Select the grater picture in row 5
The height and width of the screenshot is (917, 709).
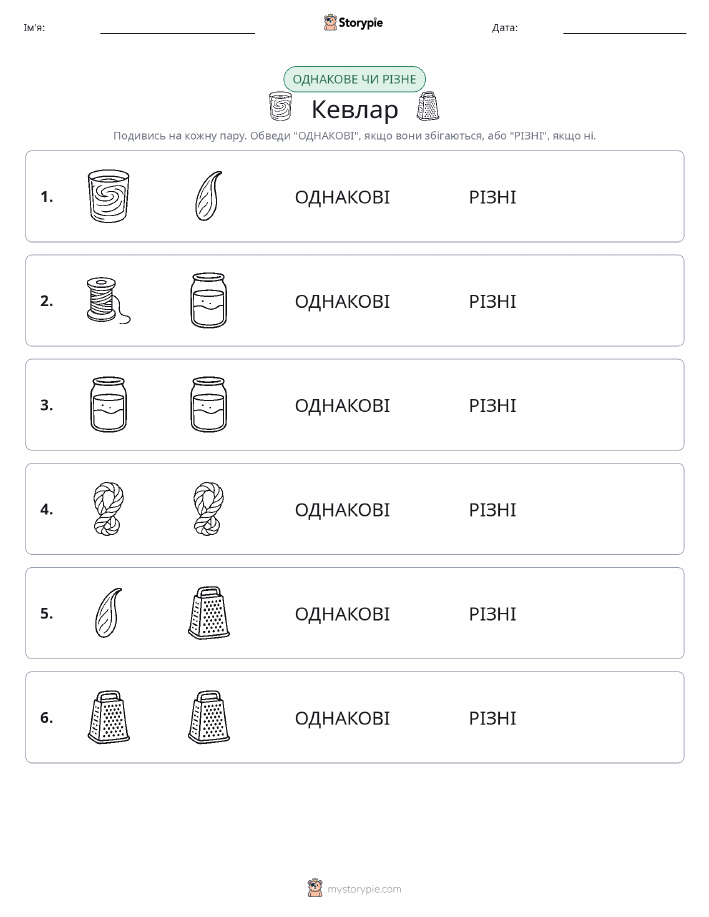click(208, 613)
